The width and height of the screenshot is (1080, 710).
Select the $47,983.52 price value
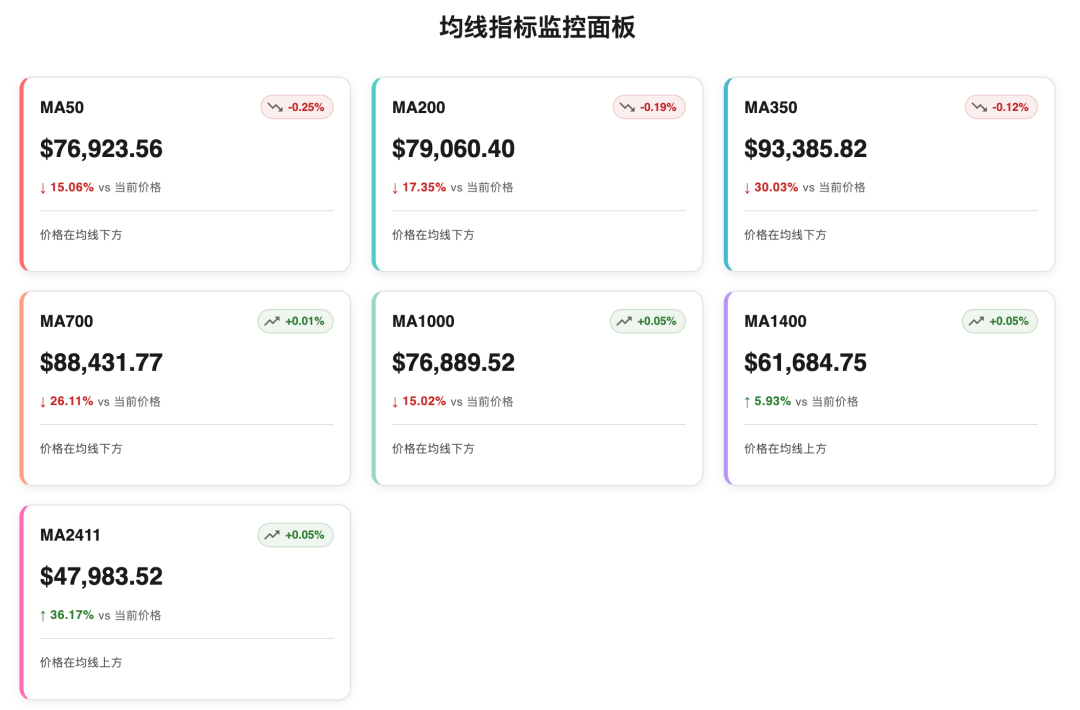101,576
